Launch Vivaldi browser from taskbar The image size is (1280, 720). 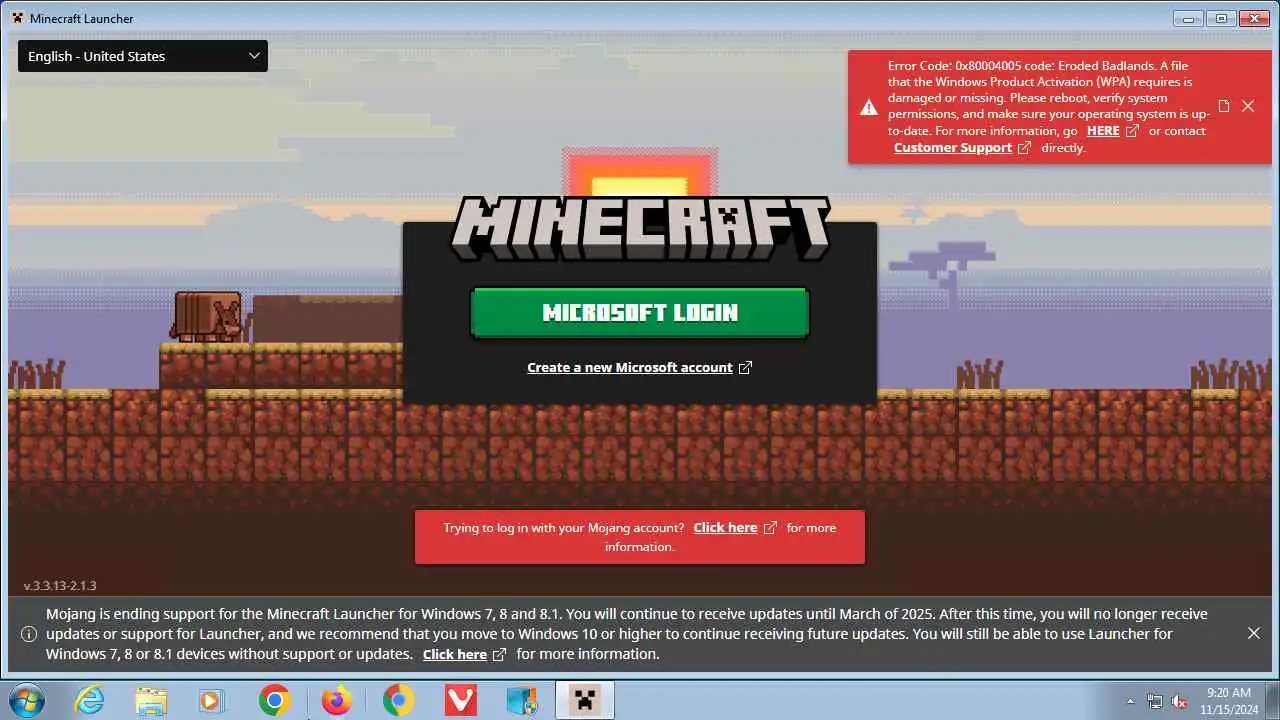pyautogui.click(x=460, y=701)
